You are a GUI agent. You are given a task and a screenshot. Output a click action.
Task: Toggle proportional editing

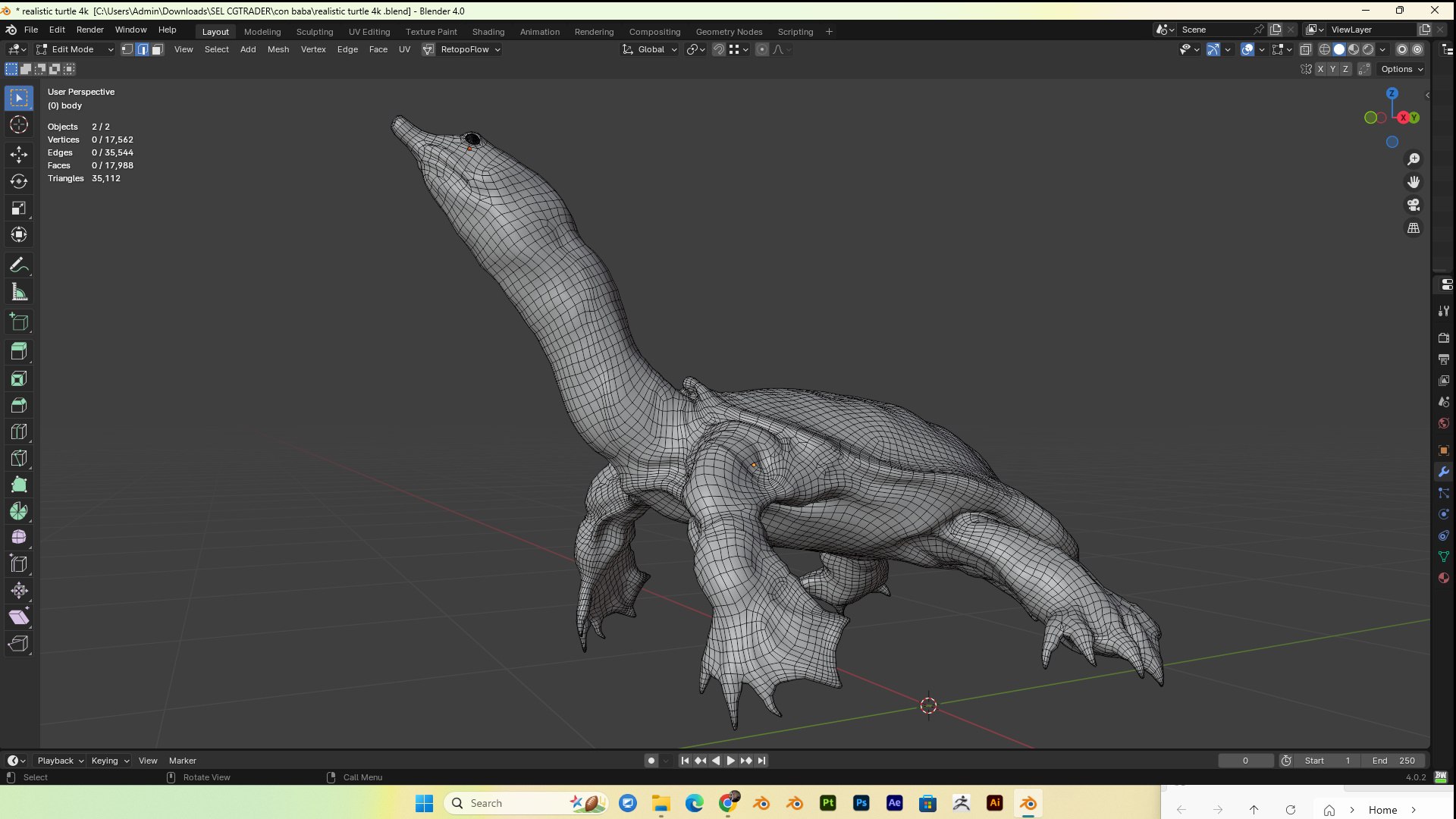[762, 49]
